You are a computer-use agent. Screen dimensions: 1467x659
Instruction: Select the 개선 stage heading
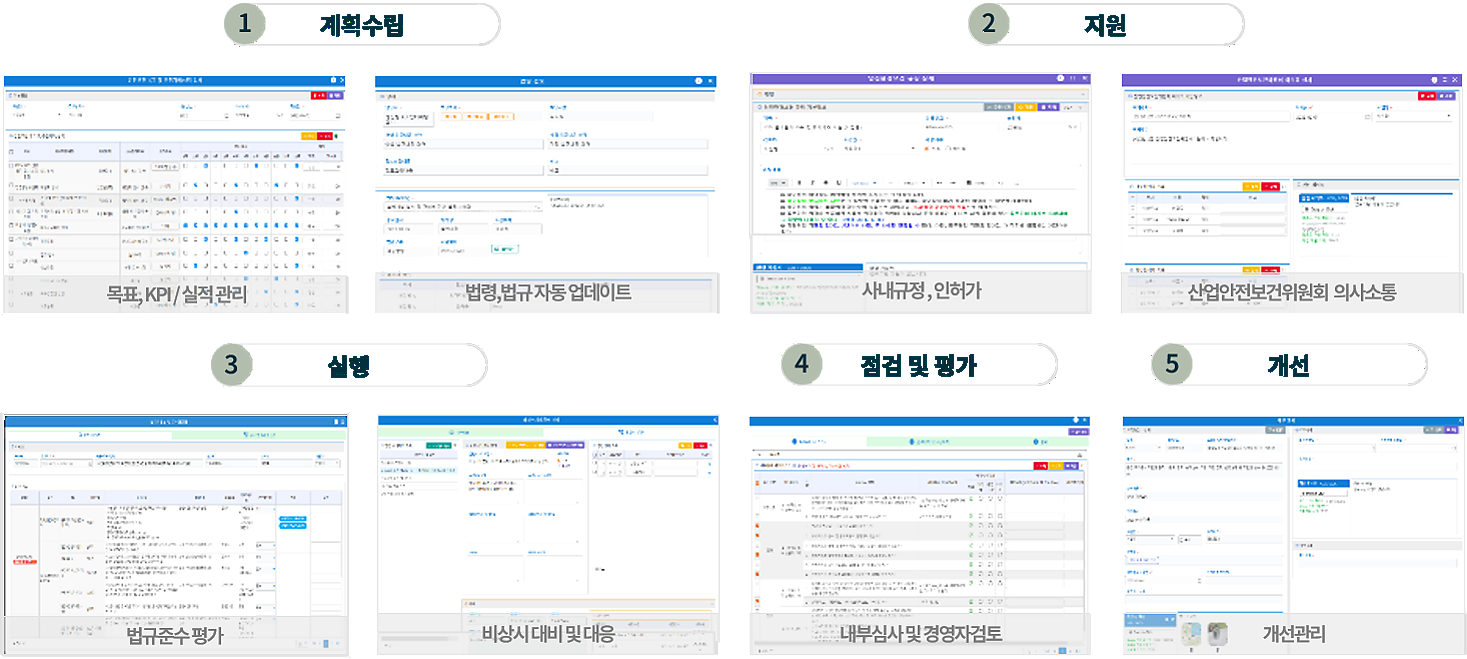(1289, 366)
